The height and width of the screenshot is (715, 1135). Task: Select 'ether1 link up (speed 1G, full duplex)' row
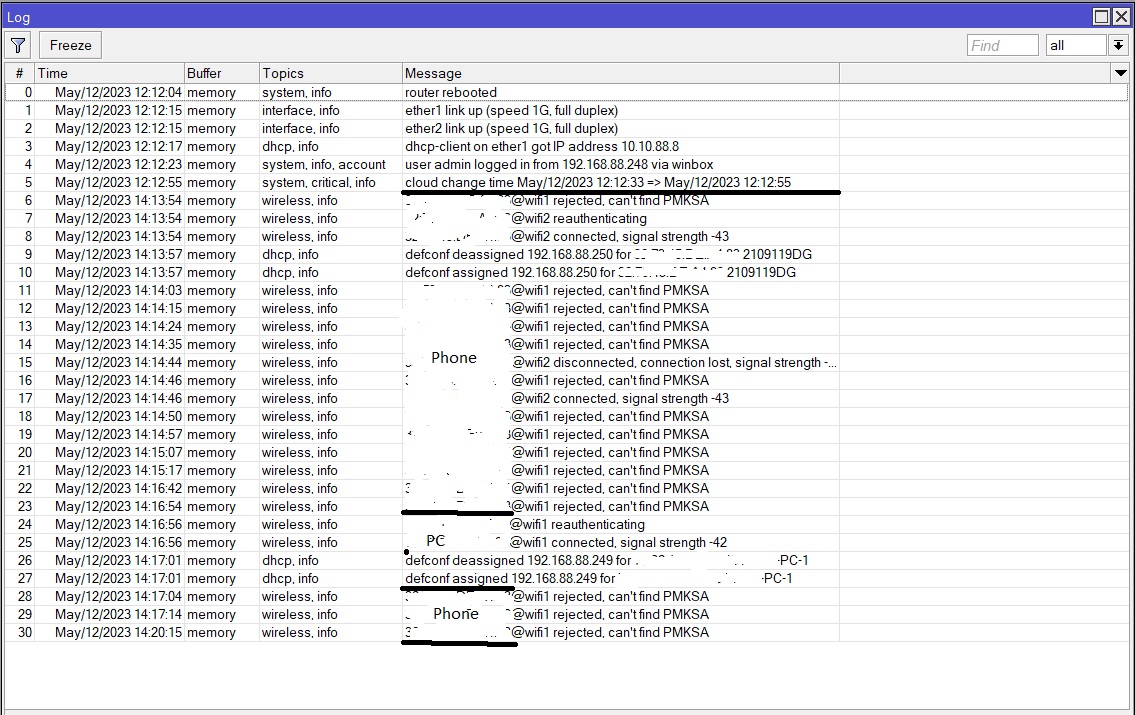click(x=566, y=111)
